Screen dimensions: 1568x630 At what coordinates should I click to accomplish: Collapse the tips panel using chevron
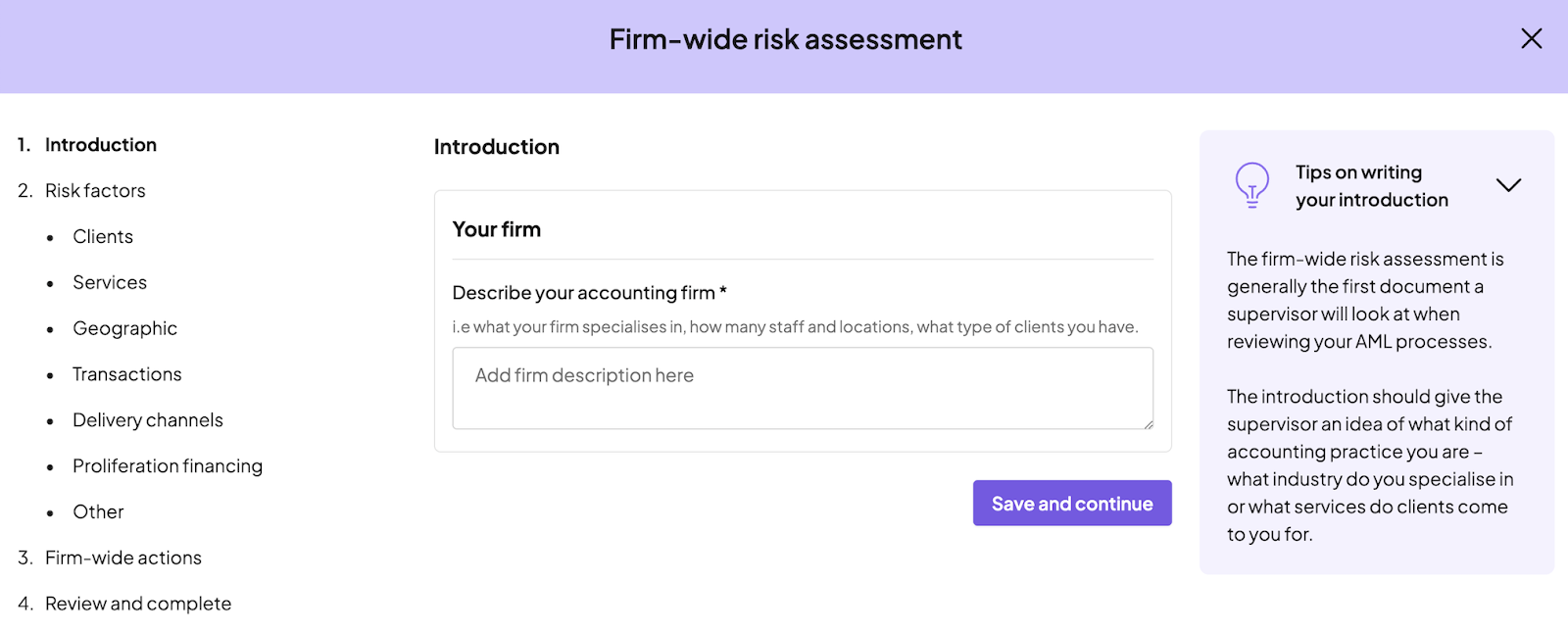1508,185
